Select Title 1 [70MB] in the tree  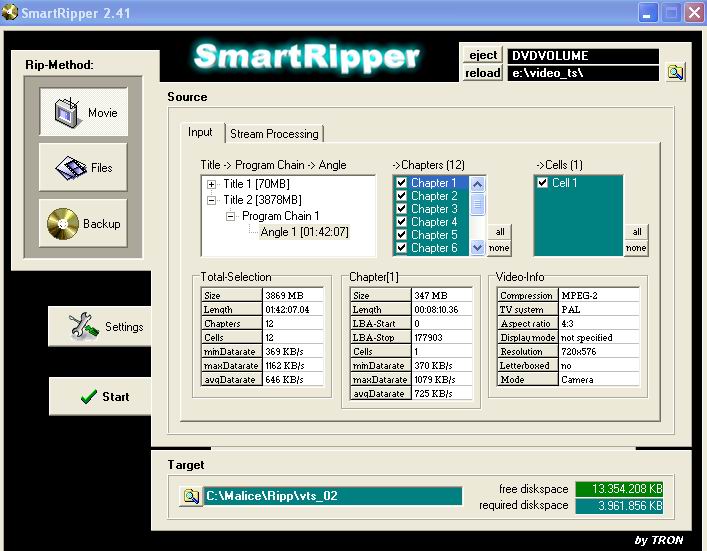click(257, 184)
